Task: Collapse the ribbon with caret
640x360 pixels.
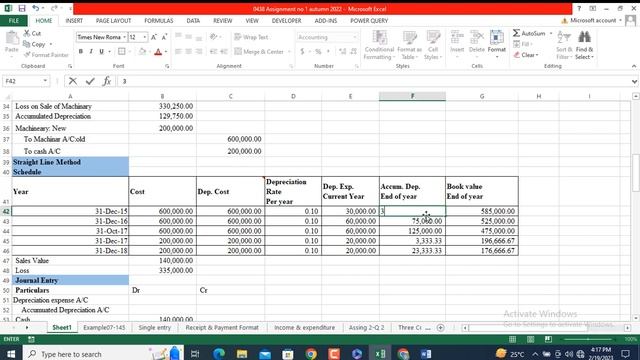Action: [x=634, y=66]
